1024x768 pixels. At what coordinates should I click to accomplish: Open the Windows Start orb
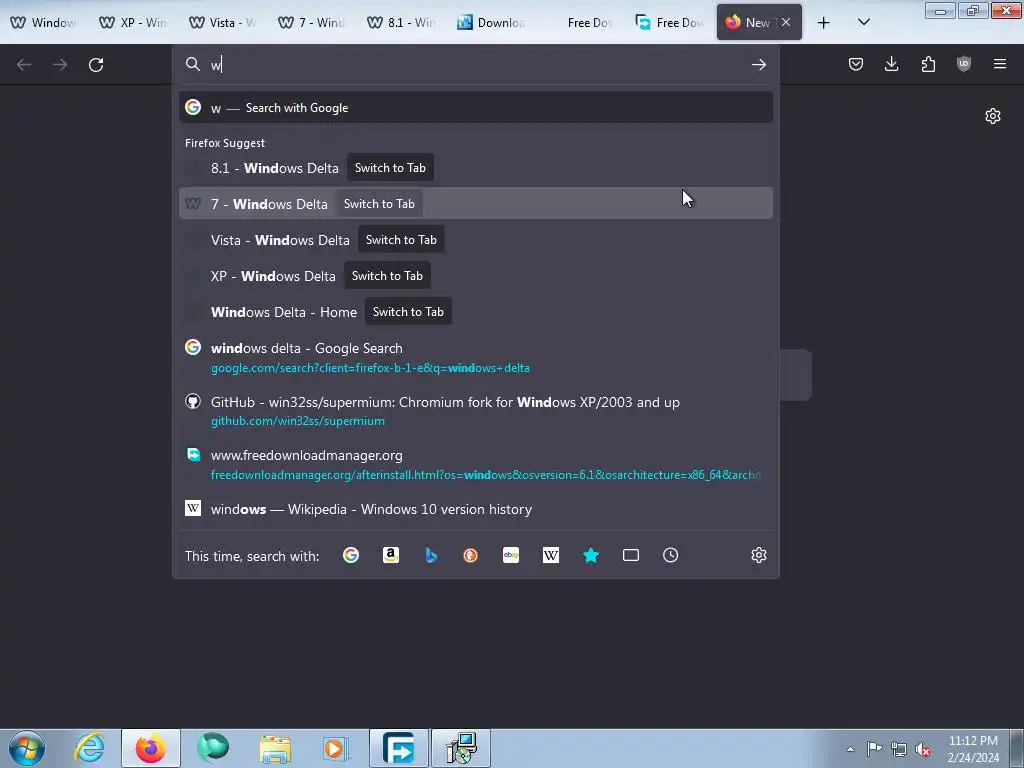coord(27,748)
